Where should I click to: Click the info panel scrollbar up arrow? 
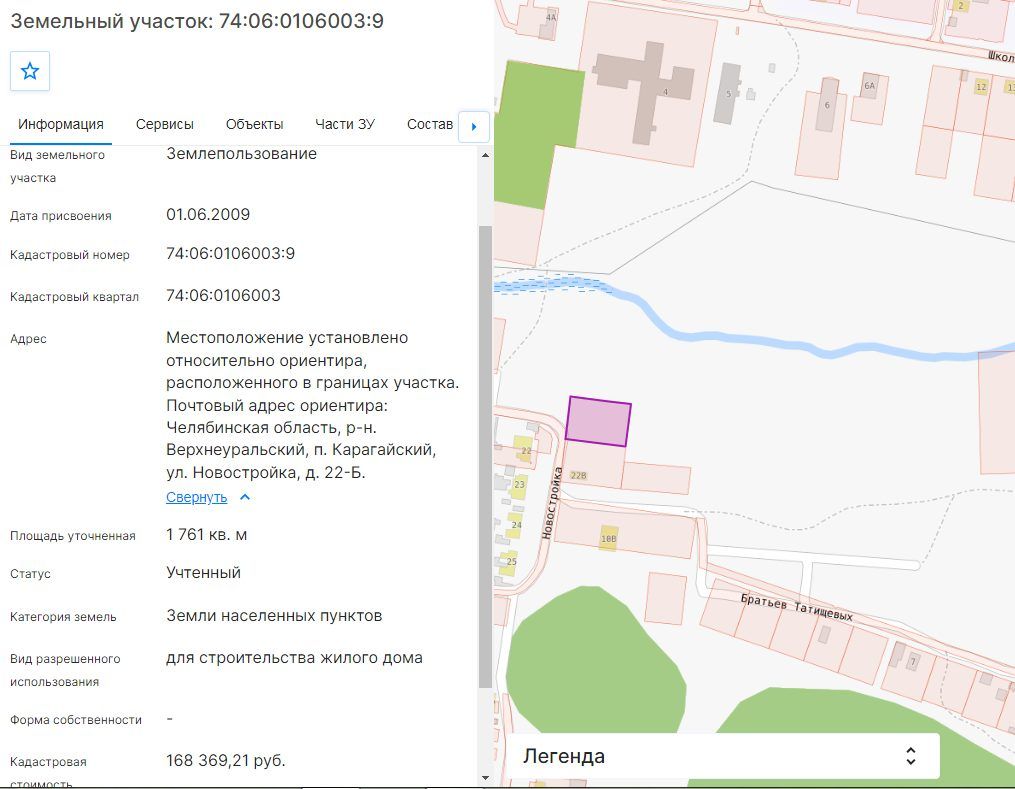click(x=485, y=155)
